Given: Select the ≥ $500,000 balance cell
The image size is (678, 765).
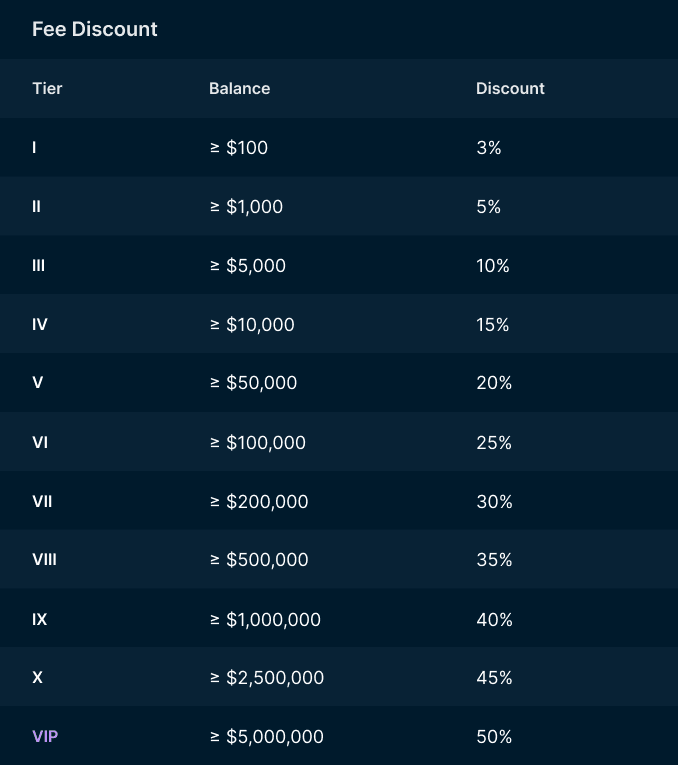Looking at the screenshot, I should click(258, 560).
